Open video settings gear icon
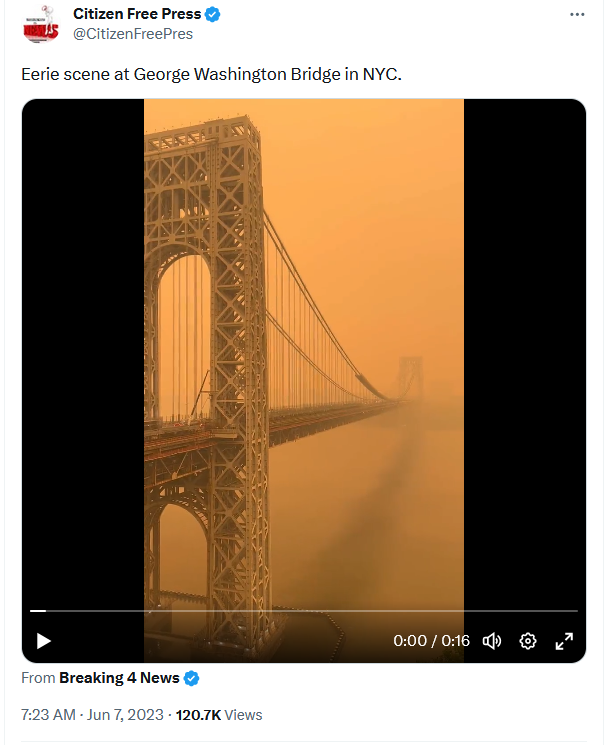 (x=528, y=641)
